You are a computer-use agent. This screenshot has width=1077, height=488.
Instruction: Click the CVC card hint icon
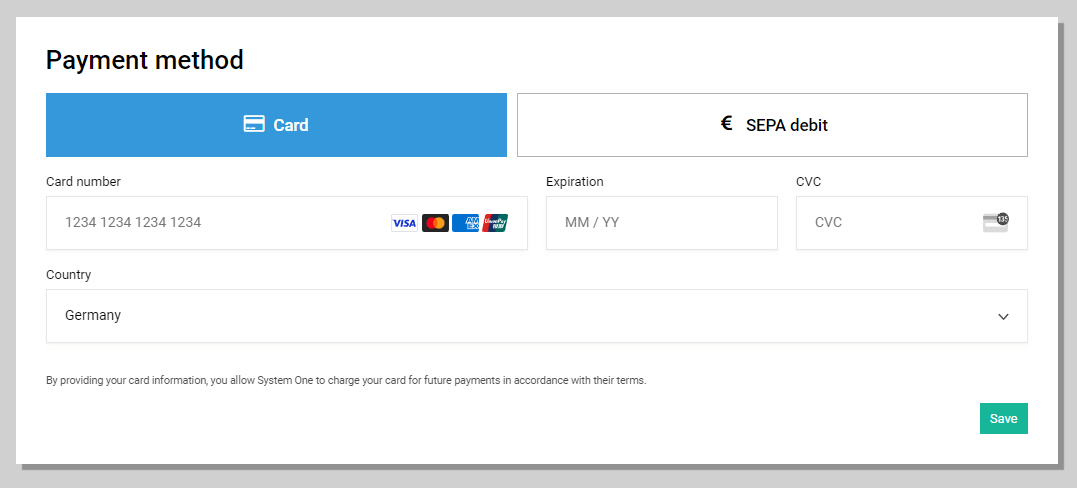[996, 223]
